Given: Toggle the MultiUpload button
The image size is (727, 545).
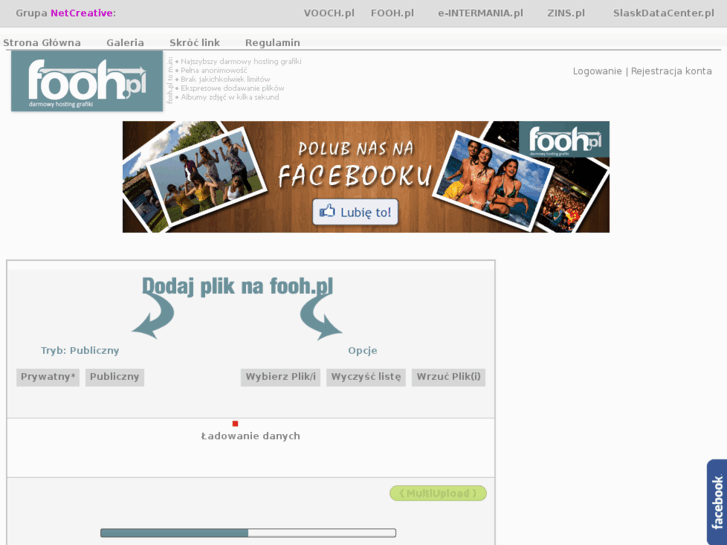Looking at the screenshot, I should click(x=438, y=493).
